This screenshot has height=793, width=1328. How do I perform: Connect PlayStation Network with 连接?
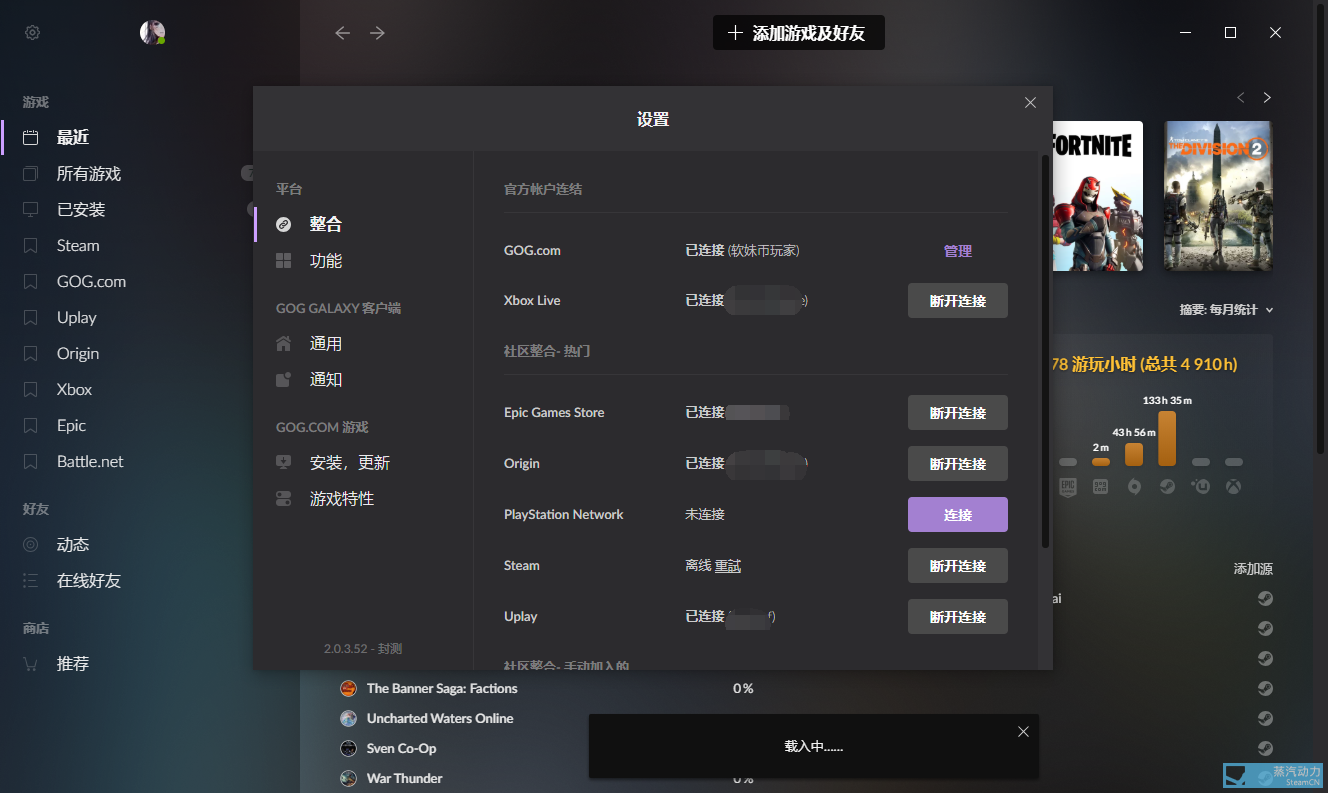click(x=958, y=515)
